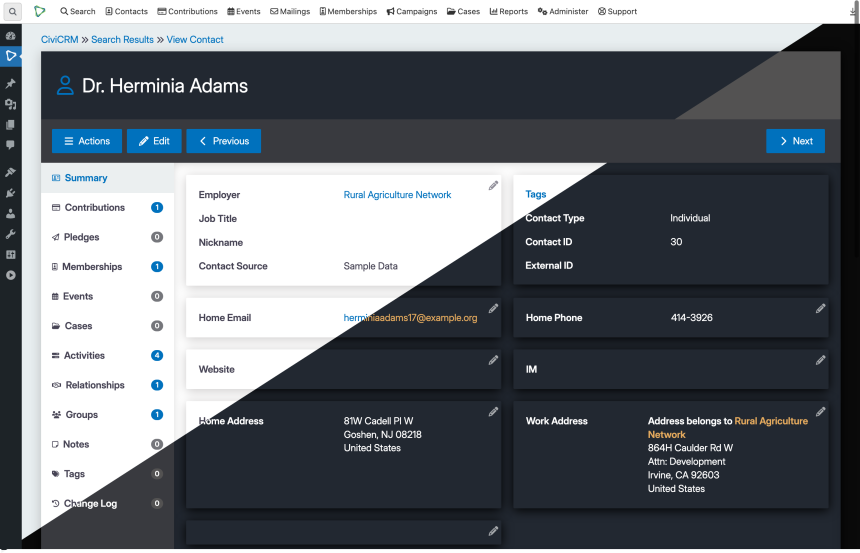This screenshot has height=553, width=860.
Task: Expand the Contributions menu in top bar
Action: (x=187, y=11)
